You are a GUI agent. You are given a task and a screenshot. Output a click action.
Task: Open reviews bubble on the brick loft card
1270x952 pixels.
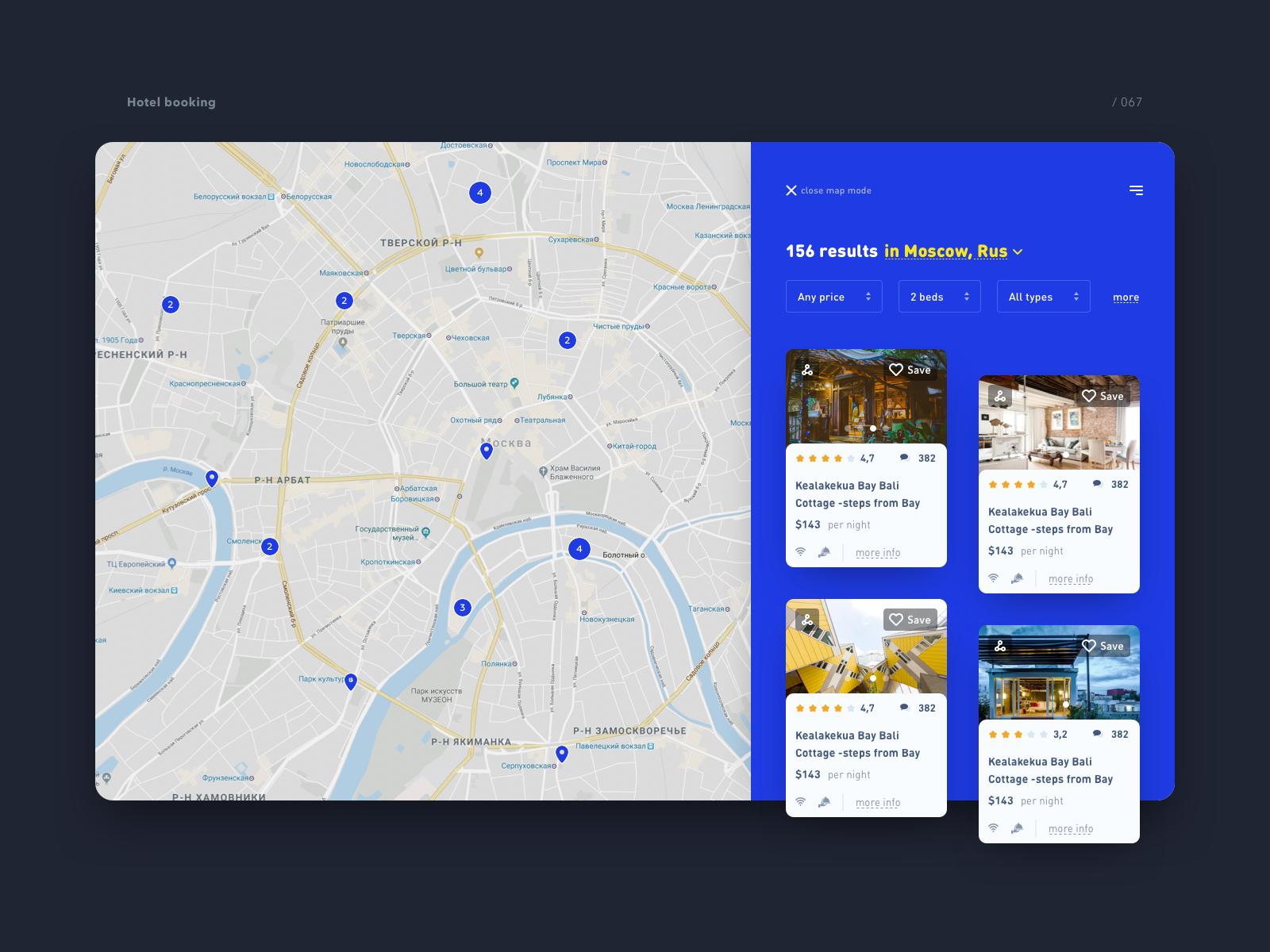coord(1097,484)
